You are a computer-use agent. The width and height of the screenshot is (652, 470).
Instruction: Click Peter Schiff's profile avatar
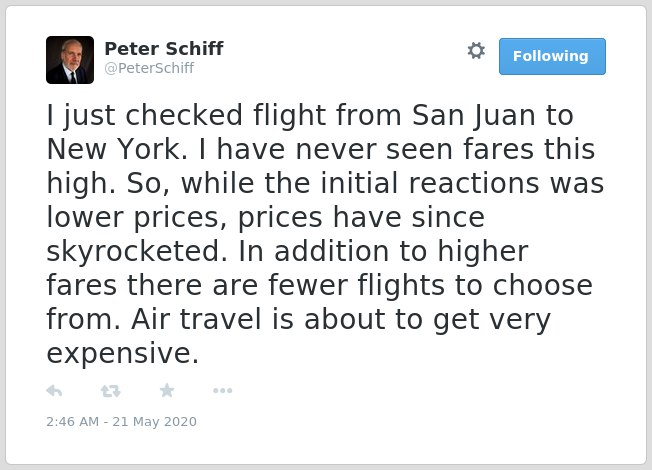coord(70,60)
